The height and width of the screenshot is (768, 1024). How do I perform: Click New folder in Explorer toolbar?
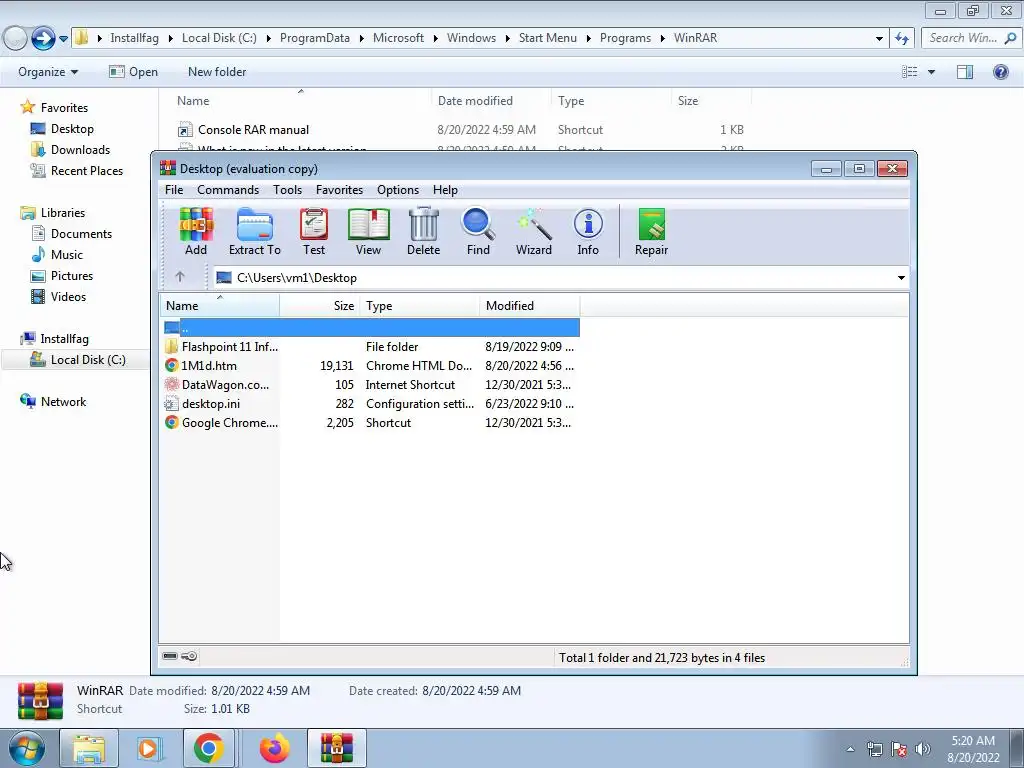point(217,72)
